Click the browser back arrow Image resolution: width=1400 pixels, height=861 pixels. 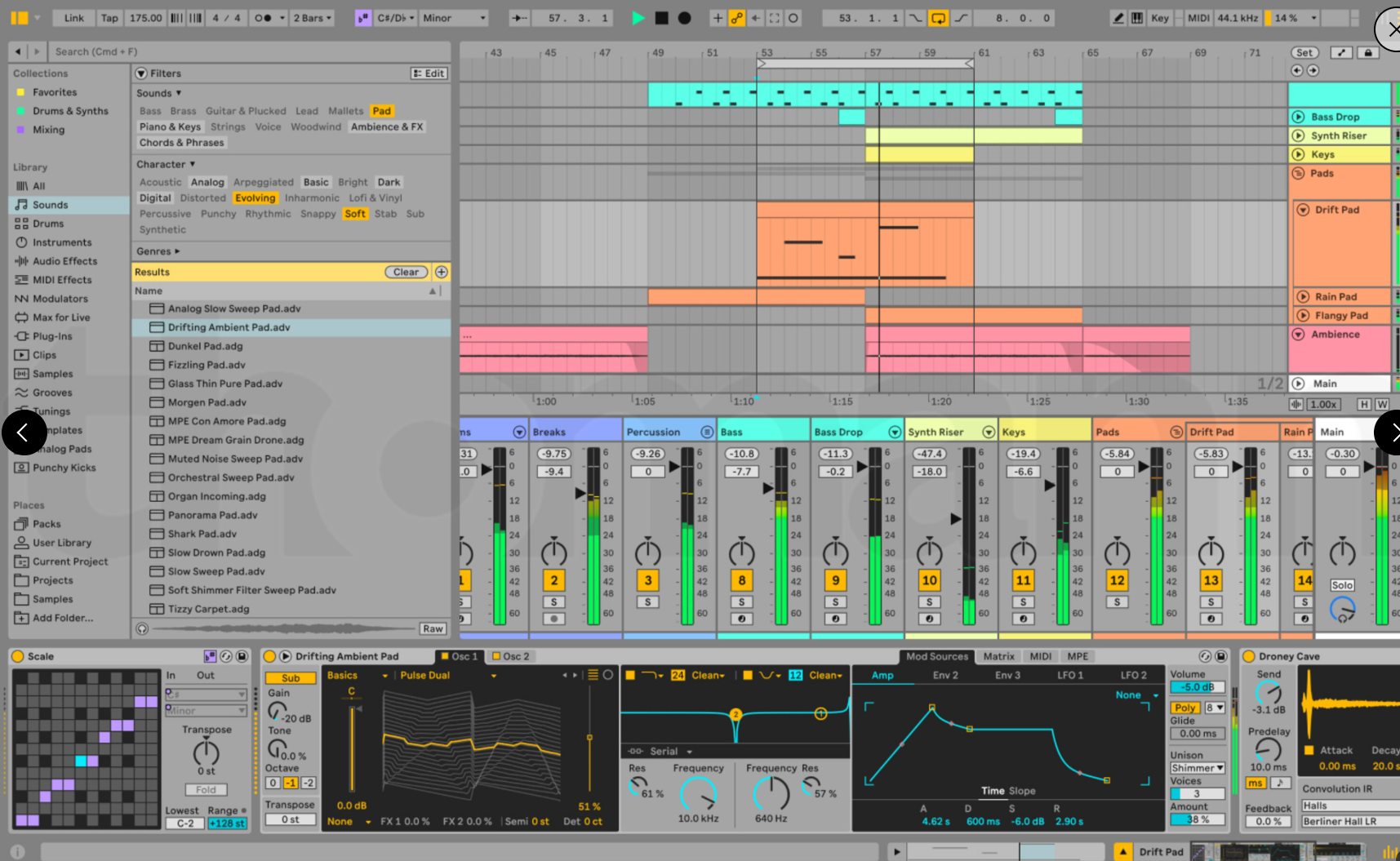pyautogui.click(x=18, y=51)
